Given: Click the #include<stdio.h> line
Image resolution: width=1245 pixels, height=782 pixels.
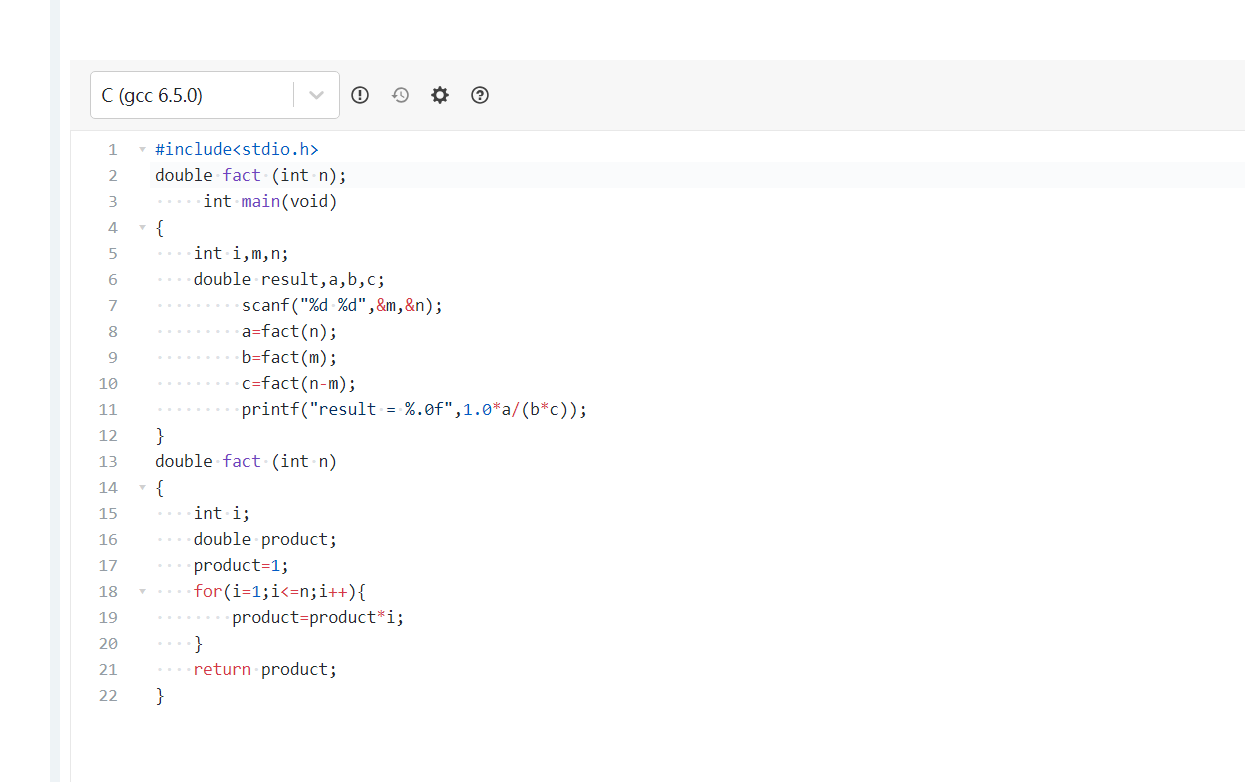Looking at the screenshot, I should pyautogui.click(x=237, y=150).
